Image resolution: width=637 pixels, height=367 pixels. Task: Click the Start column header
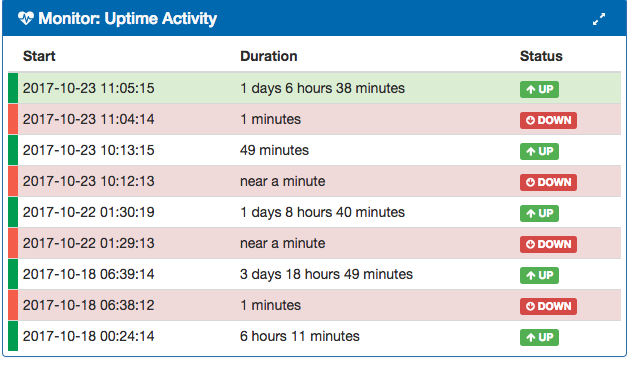point(39,56)
